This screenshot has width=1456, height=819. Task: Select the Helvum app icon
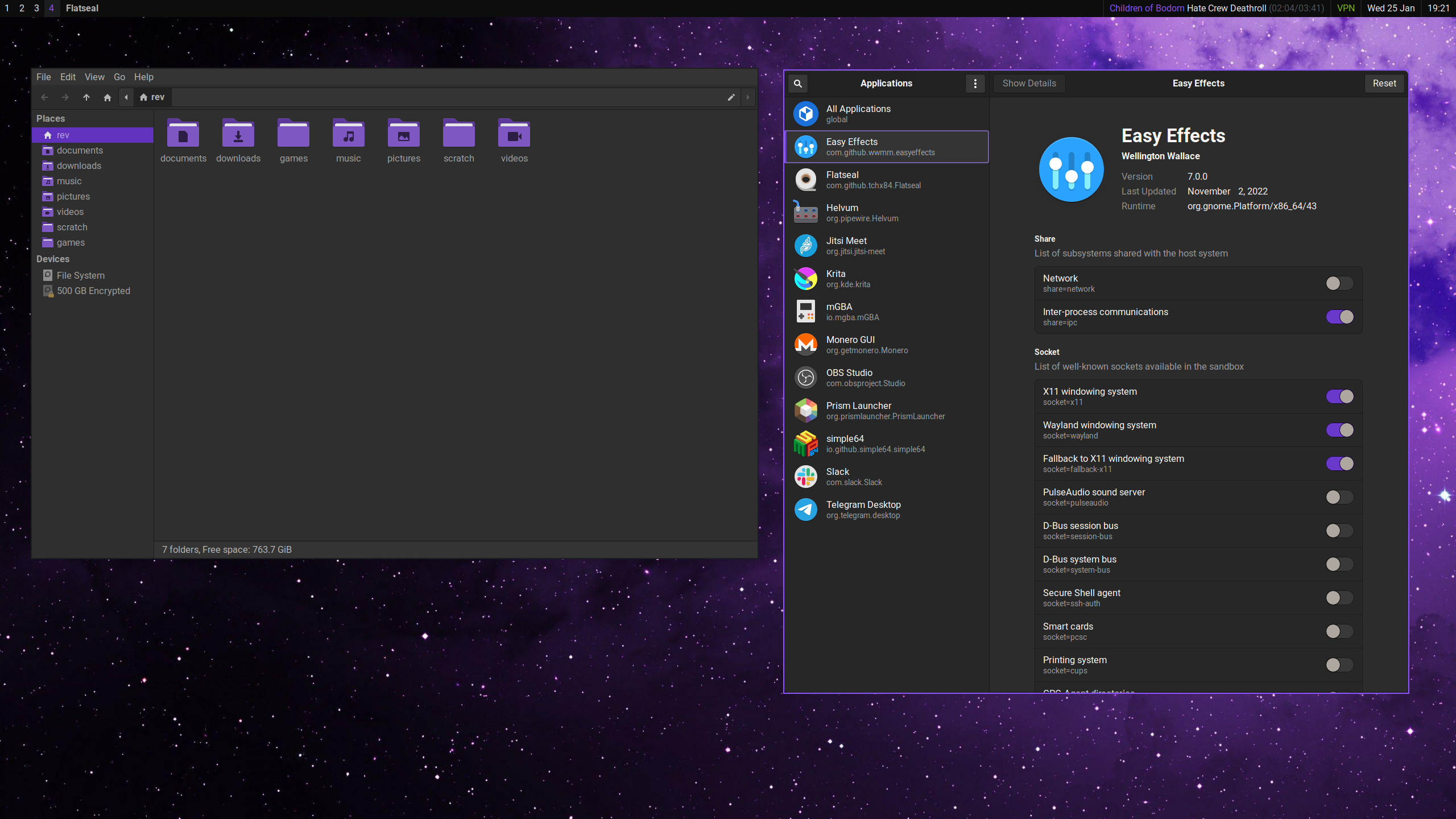pyautogui.click(x=806, y=213)
